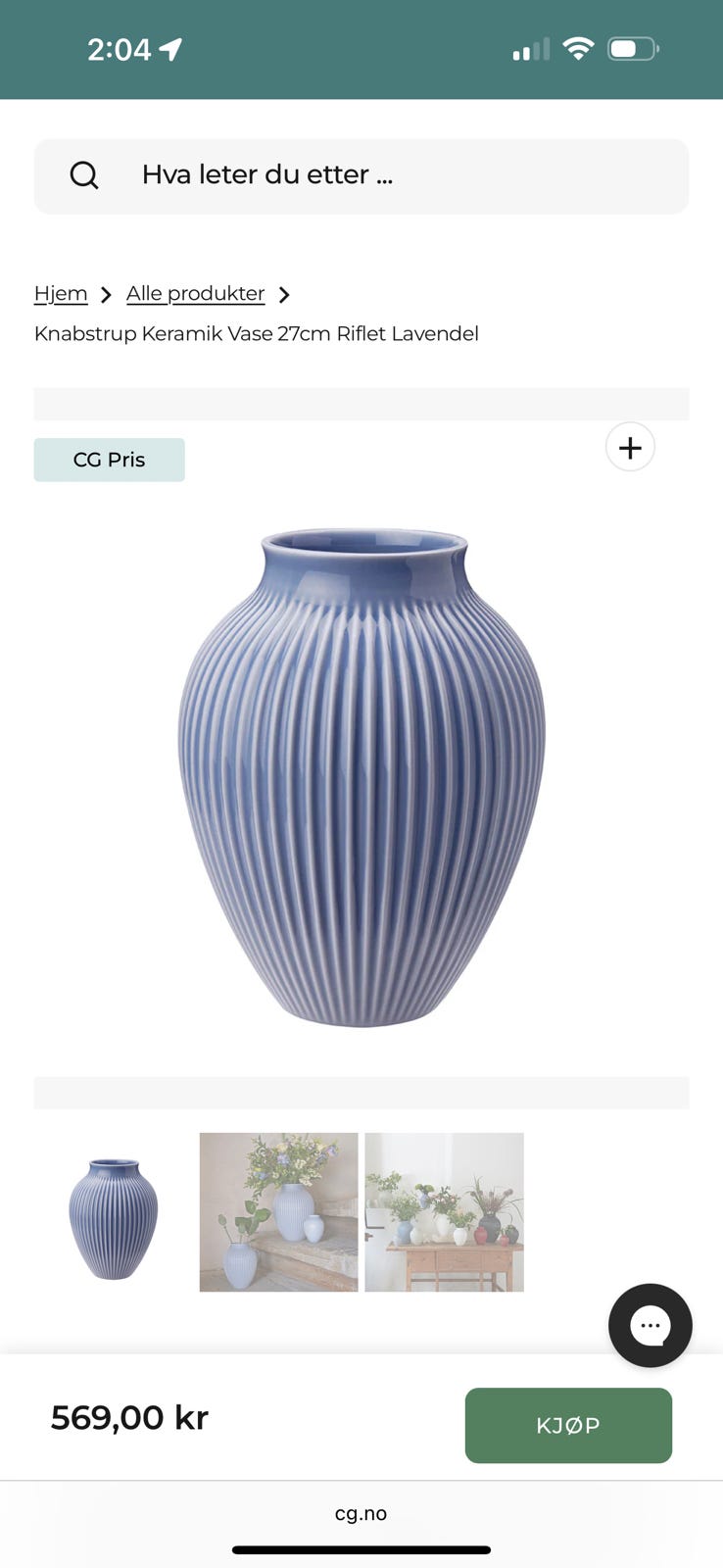Tap the cg.no address bar
723x1568 pixels.
[361, 1513]
